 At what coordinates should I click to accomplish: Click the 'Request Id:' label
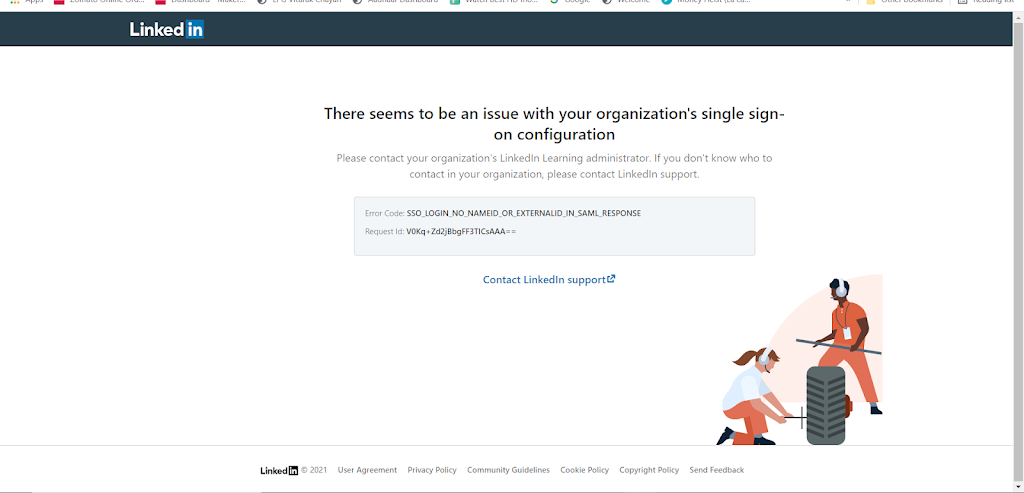coord(385,231)
